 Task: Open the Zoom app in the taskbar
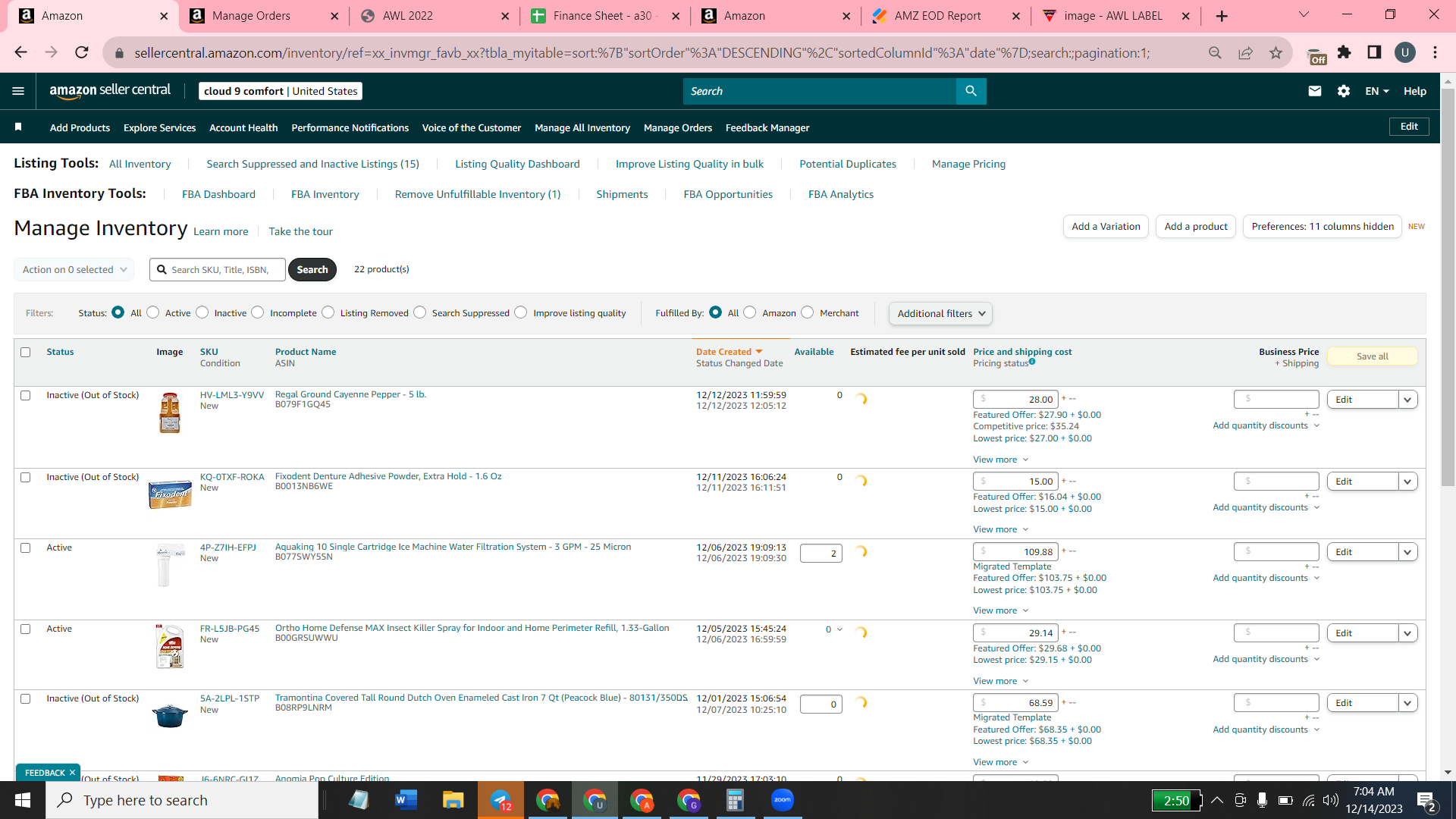(x=782, y=800)
